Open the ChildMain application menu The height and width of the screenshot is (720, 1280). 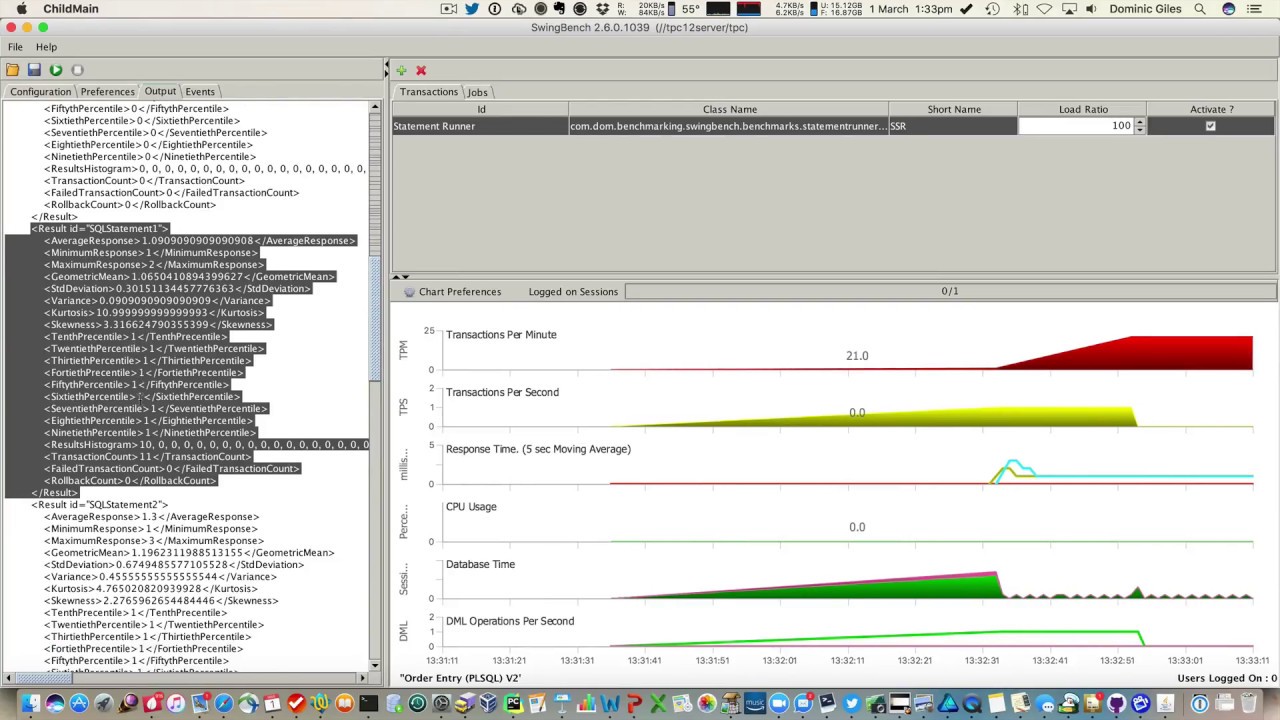pos(71,9)
